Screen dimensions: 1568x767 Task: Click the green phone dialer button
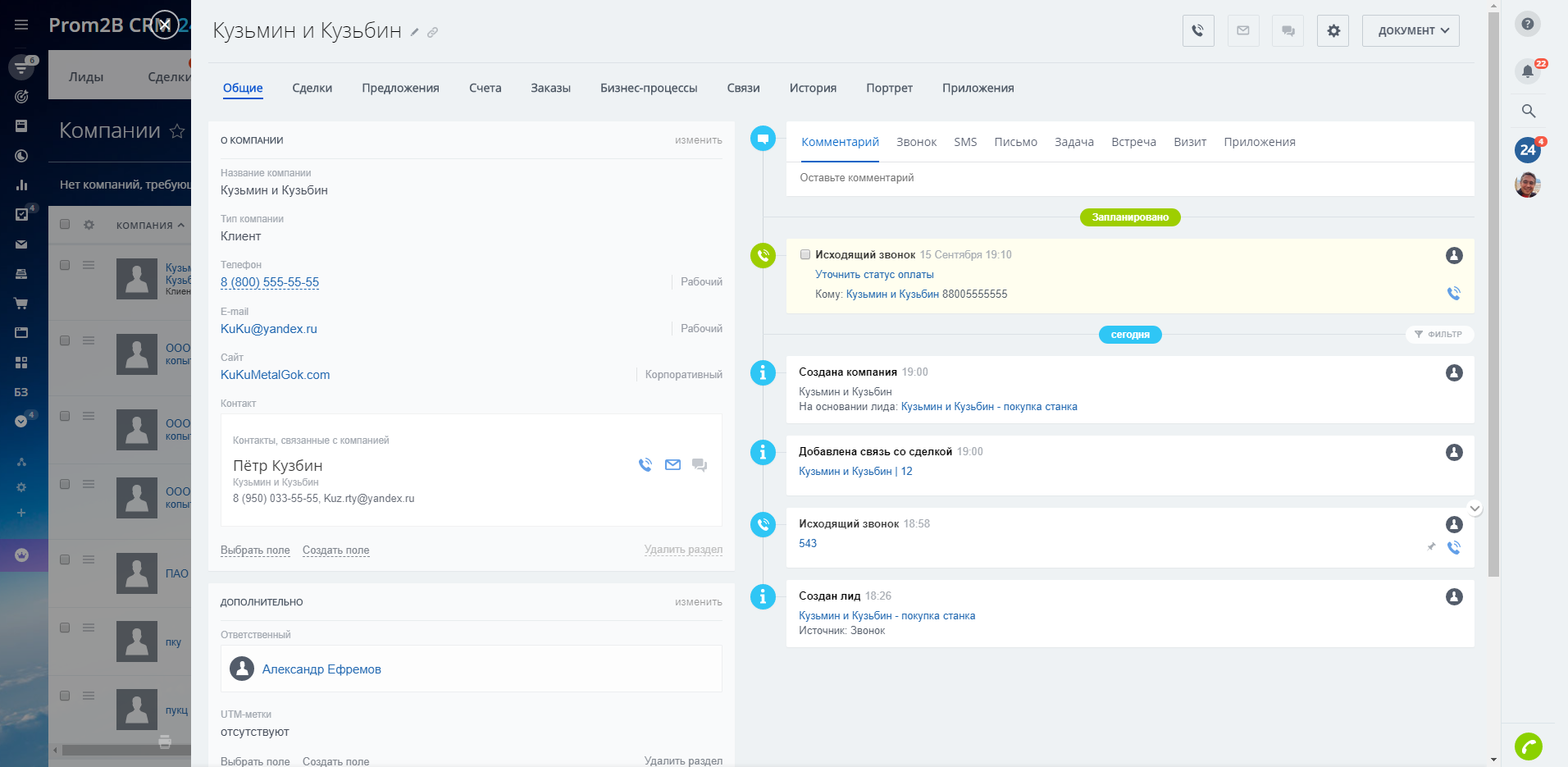[x=1528, y=746]
